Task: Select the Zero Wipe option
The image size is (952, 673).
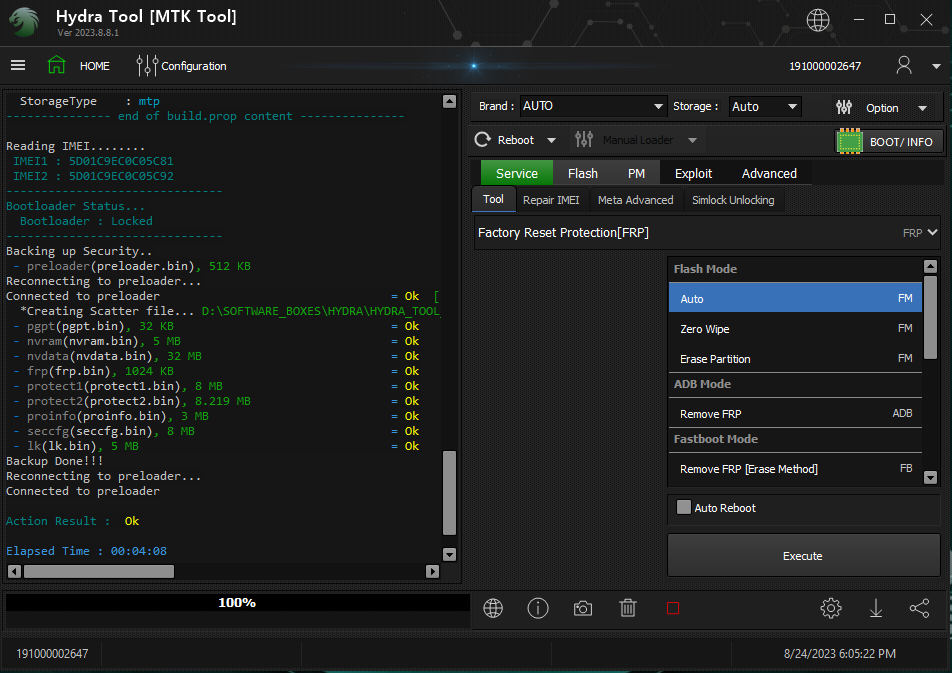Action: pyautogui.click(x=795, y=329)
